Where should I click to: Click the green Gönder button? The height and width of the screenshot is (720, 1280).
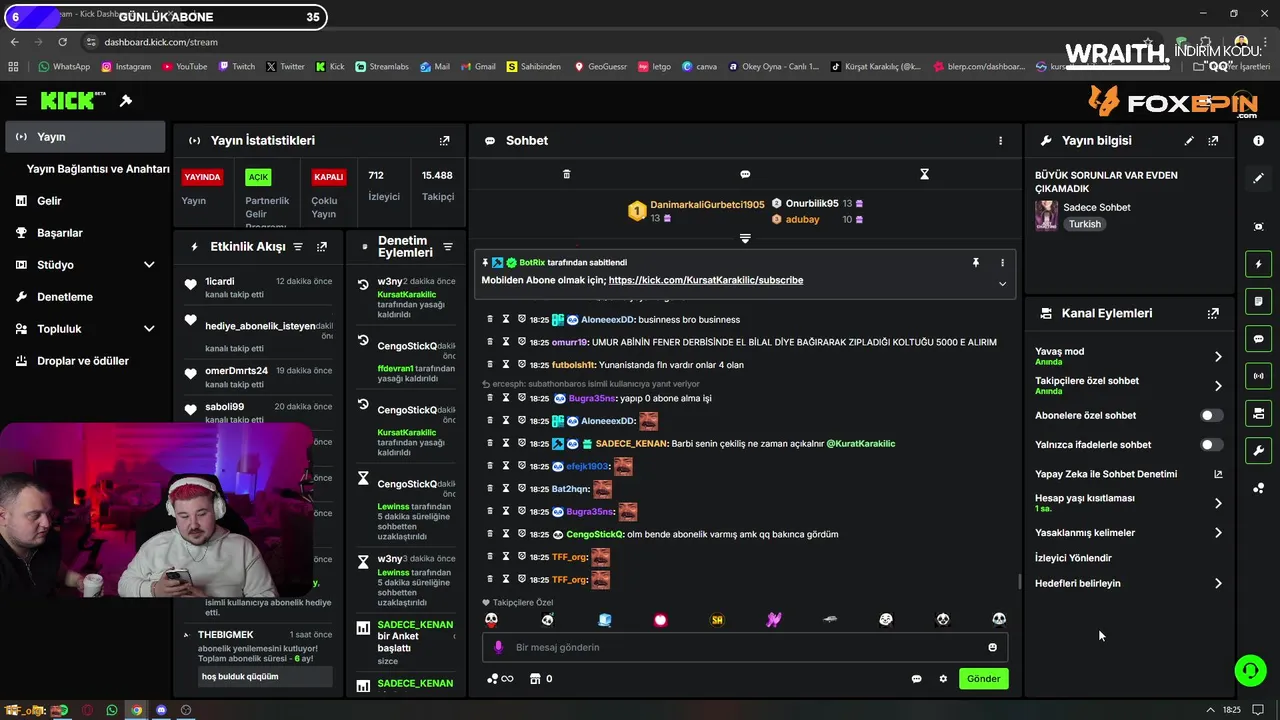[983, 678]
